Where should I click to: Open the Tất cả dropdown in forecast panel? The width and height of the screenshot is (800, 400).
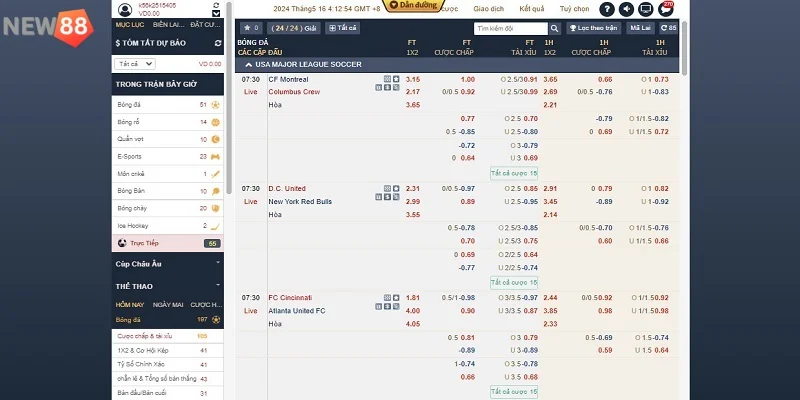coord(135,63)
